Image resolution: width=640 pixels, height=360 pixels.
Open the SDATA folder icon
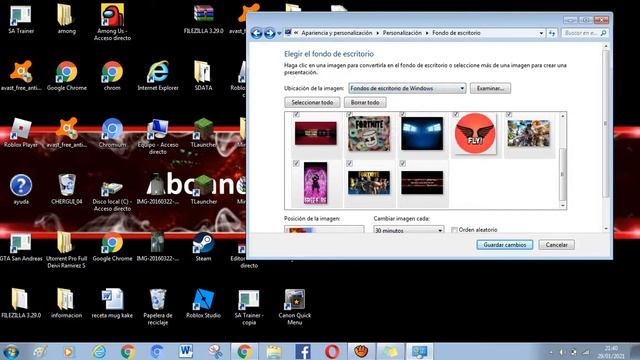203,76
